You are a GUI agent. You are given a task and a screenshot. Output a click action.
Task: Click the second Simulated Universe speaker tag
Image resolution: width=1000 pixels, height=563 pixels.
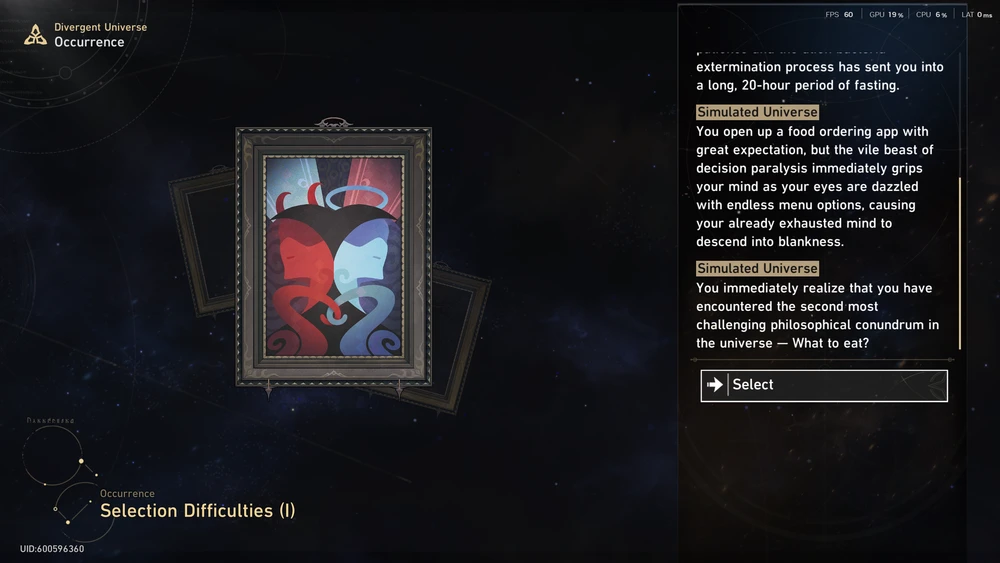pos(757,268)
